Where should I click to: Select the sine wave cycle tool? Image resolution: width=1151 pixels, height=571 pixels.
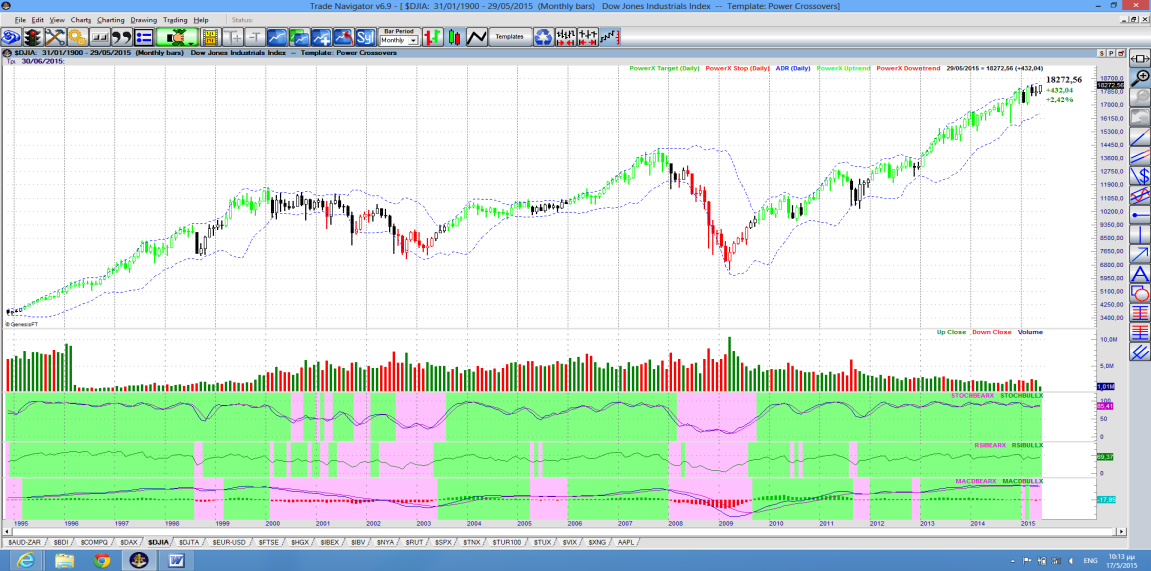pos(1140,195)
